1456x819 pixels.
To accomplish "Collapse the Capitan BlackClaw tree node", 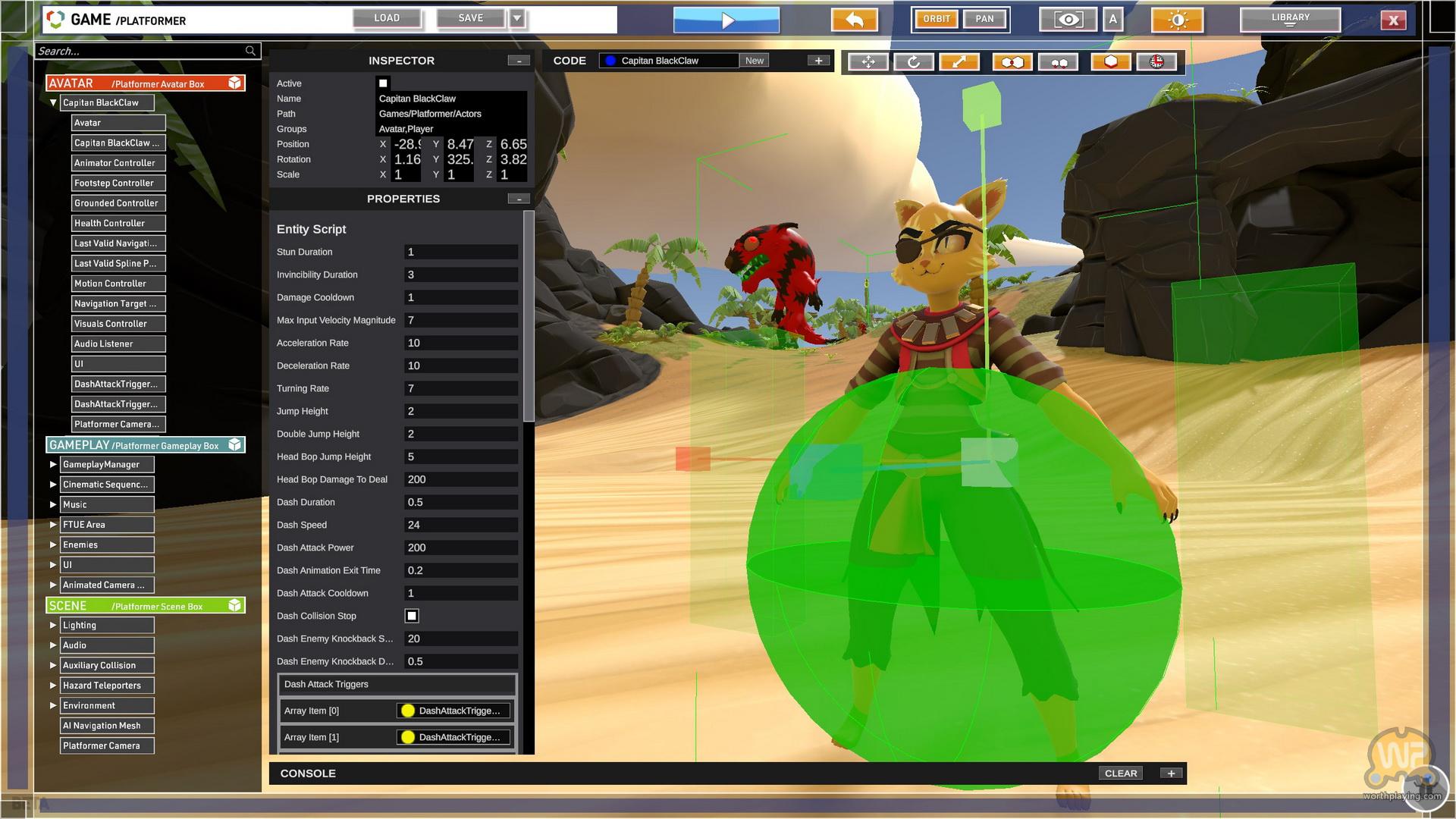I will [x=53, y=102].
